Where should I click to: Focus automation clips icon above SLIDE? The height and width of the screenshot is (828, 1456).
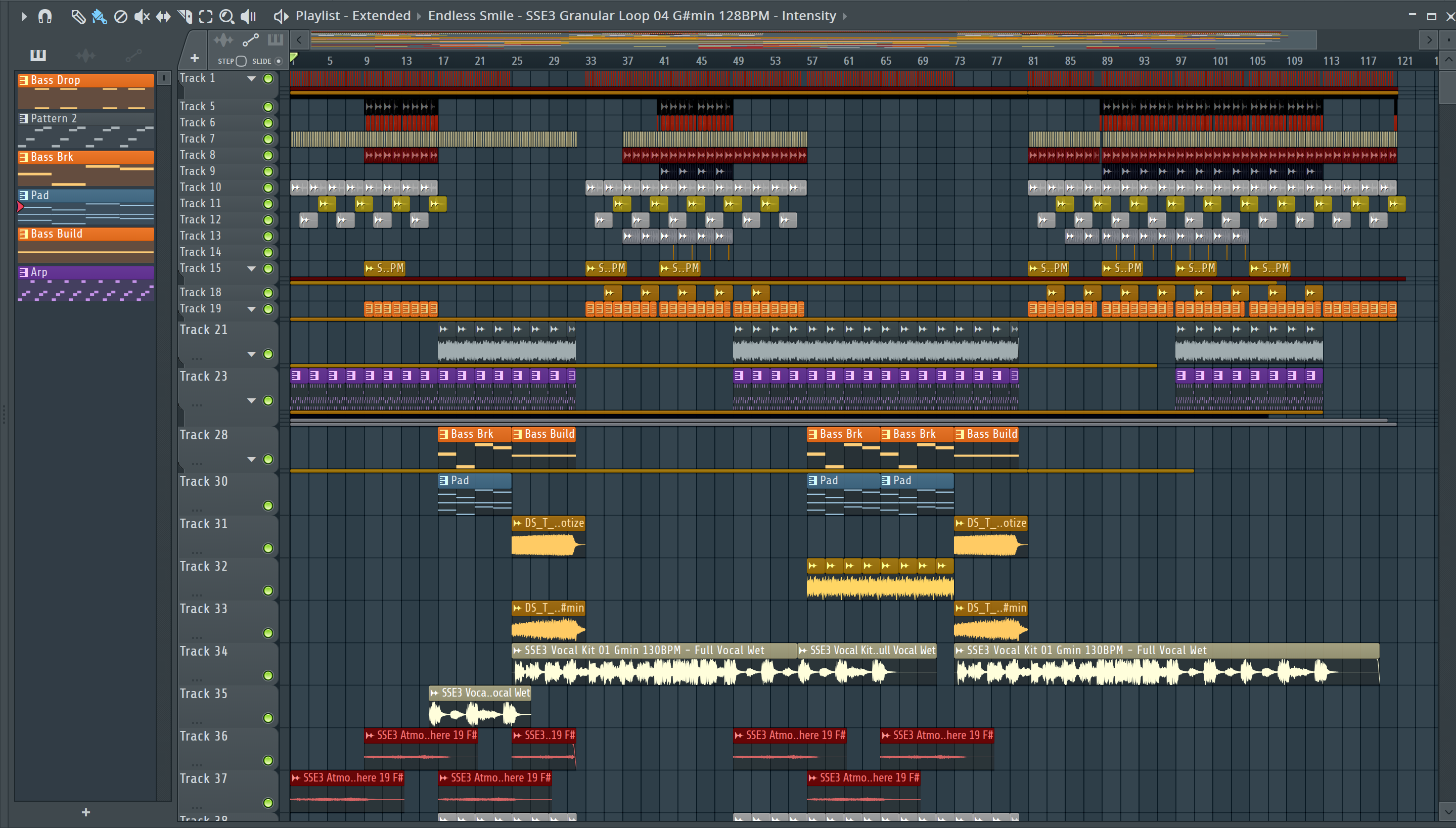pyautogui.click(x=250, y=40)
